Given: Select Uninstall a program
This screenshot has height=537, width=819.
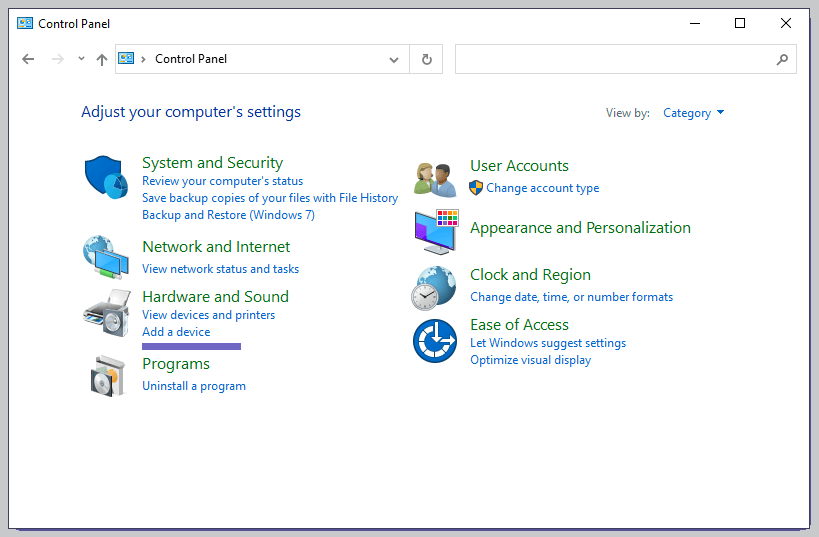Looking at the screenshot, I should [x=194, y=386].
